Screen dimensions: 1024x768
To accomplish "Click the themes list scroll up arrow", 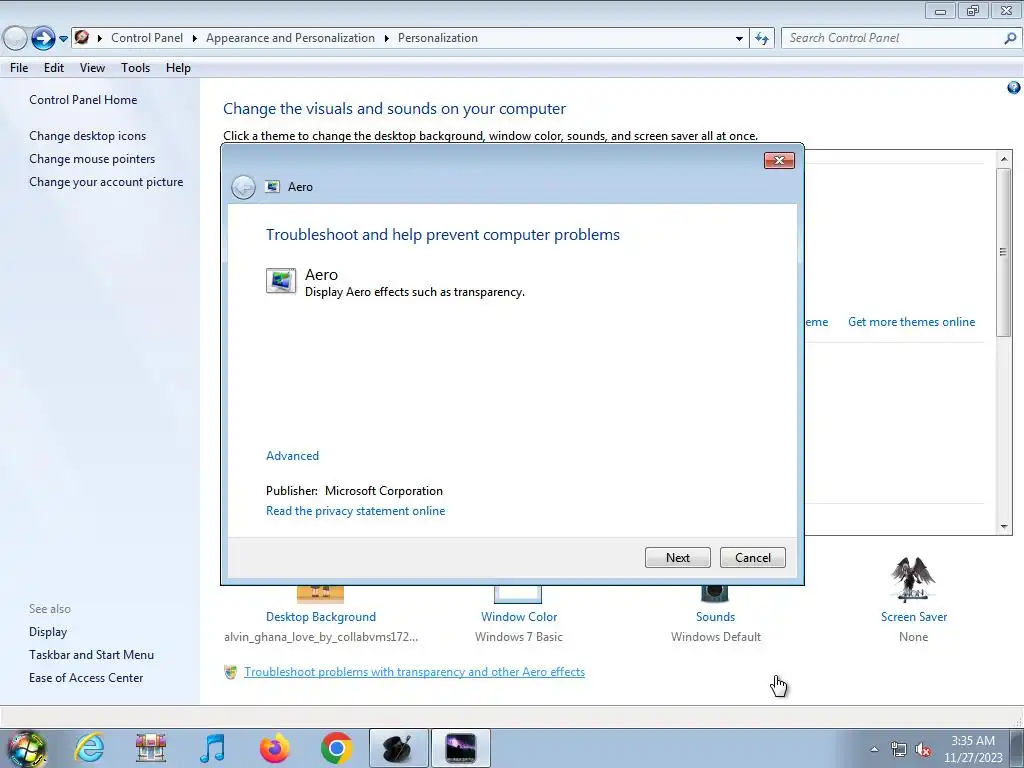I will click(1004, 159).
